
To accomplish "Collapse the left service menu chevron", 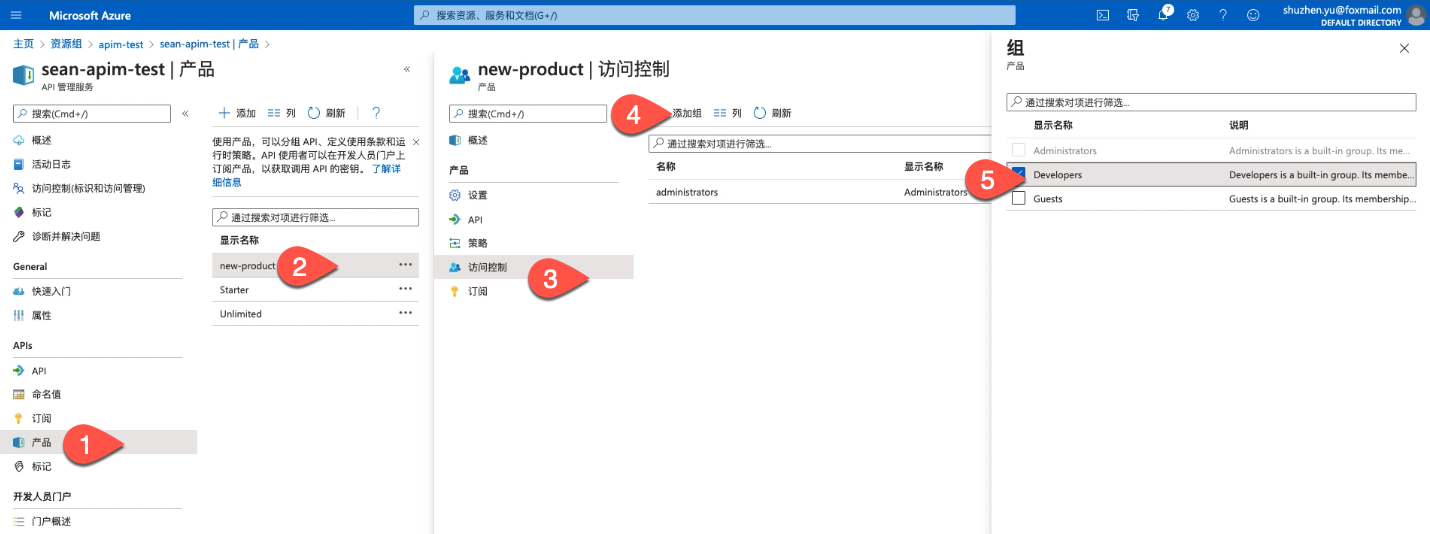I will 185,114.
